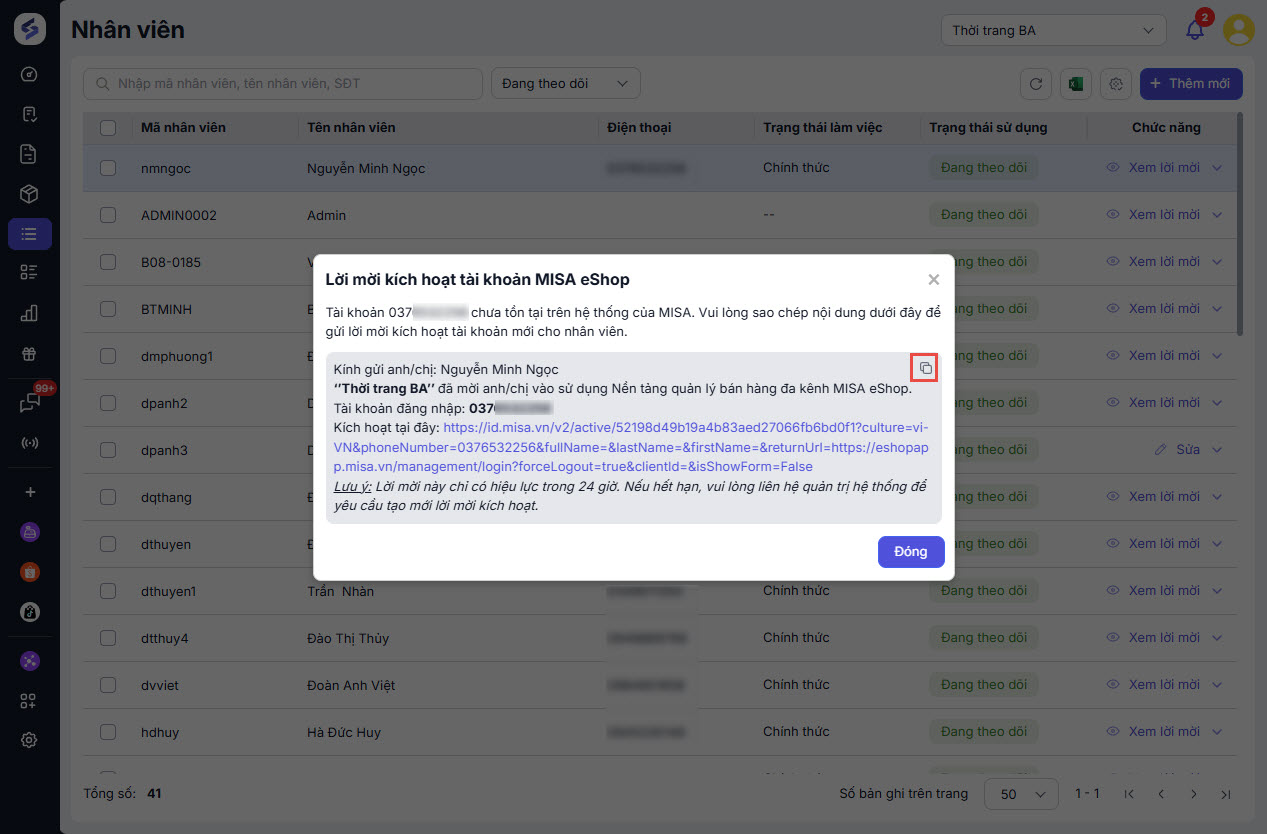Tick the checkbox for employee nmngoc
The width and height of the screenshot is (1267, 834).
pos(108,168)
